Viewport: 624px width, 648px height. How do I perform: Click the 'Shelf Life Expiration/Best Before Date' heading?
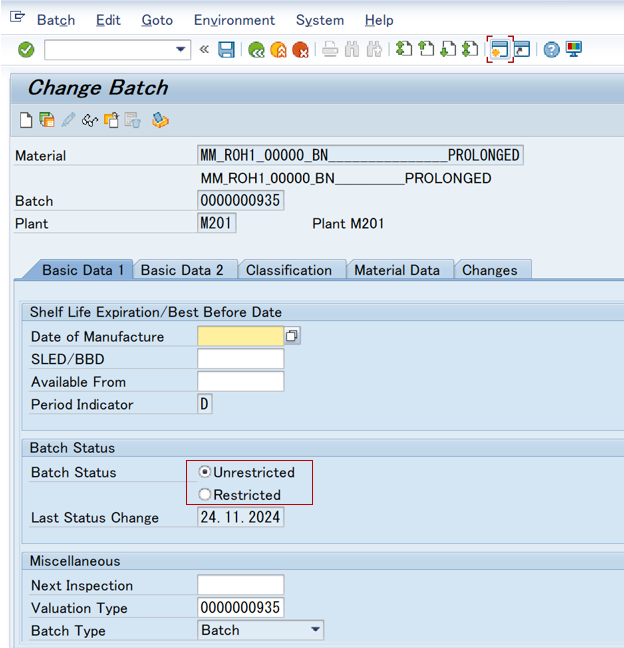point(155,312)
